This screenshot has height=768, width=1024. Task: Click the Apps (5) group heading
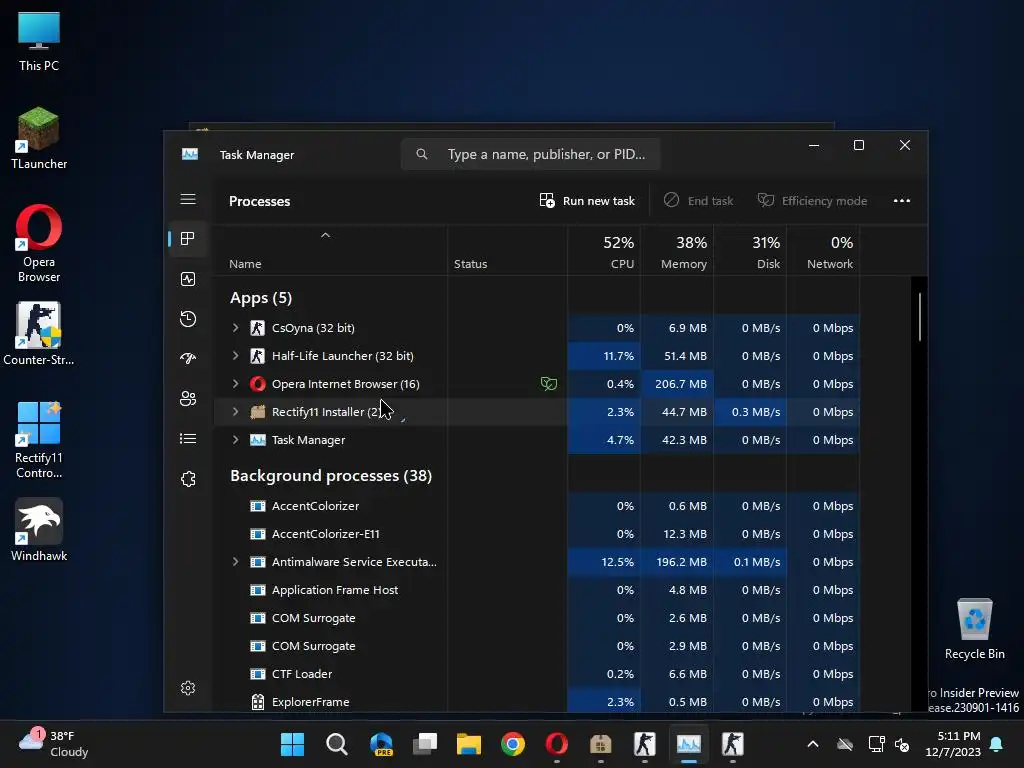click(x=261, y=298)
